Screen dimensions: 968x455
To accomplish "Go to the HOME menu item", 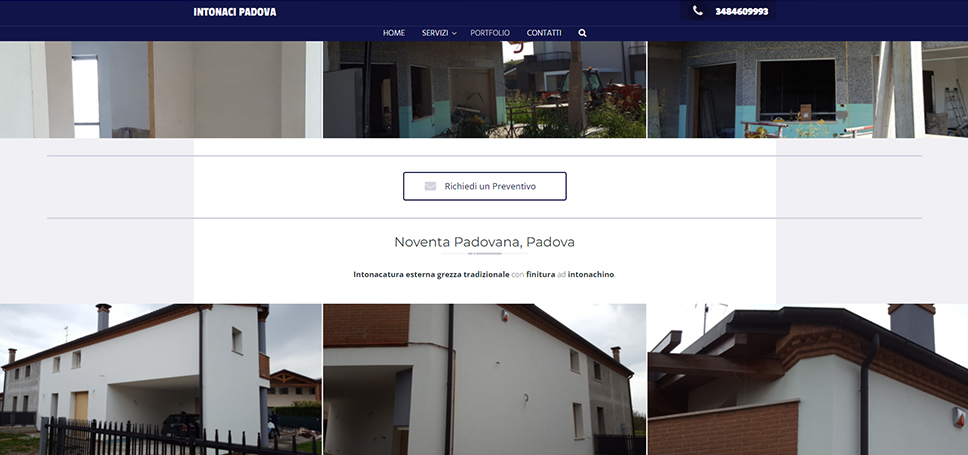I will pos(394,33).
